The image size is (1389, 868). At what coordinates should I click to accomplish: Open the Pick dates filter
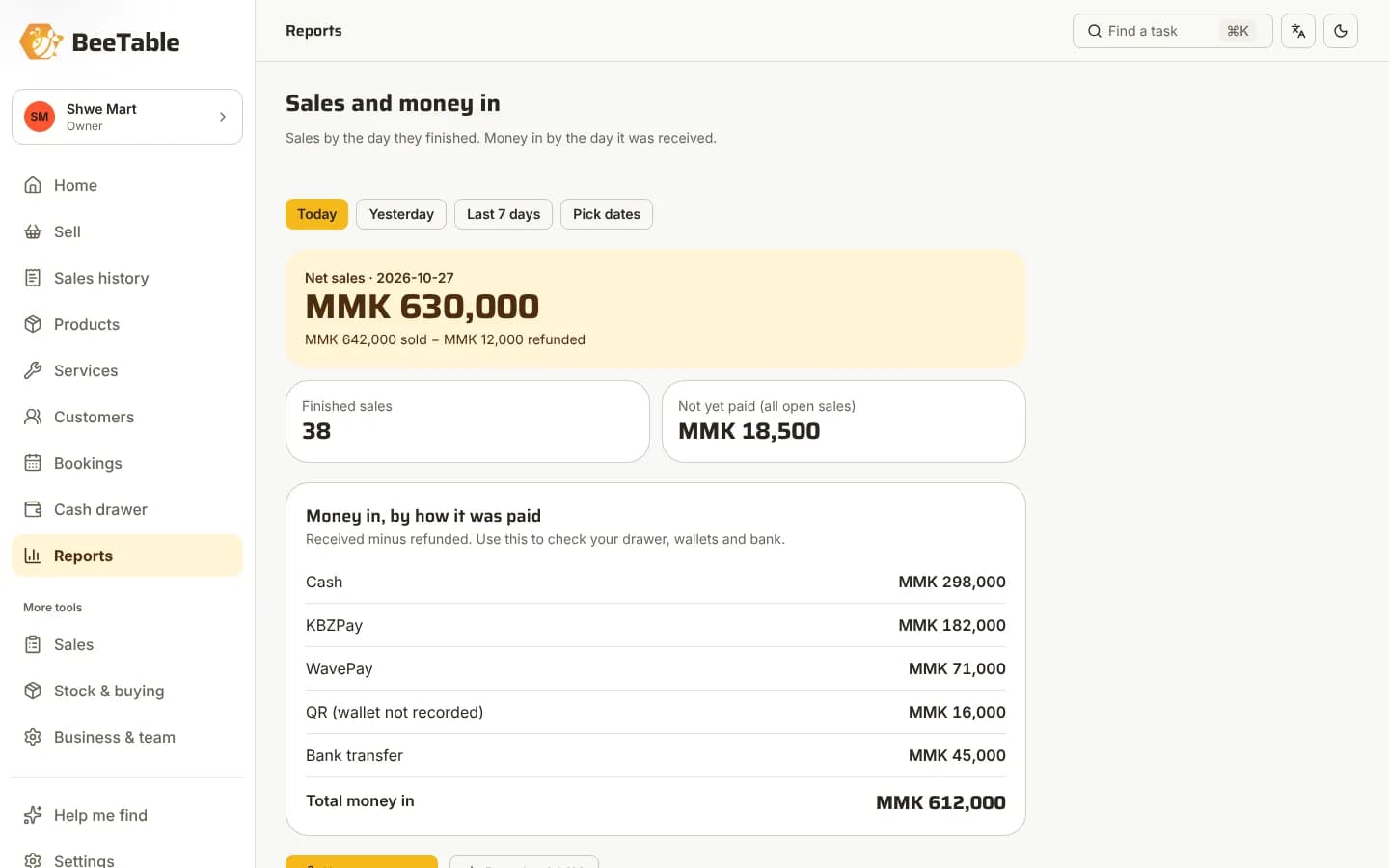tap(607, 214)
